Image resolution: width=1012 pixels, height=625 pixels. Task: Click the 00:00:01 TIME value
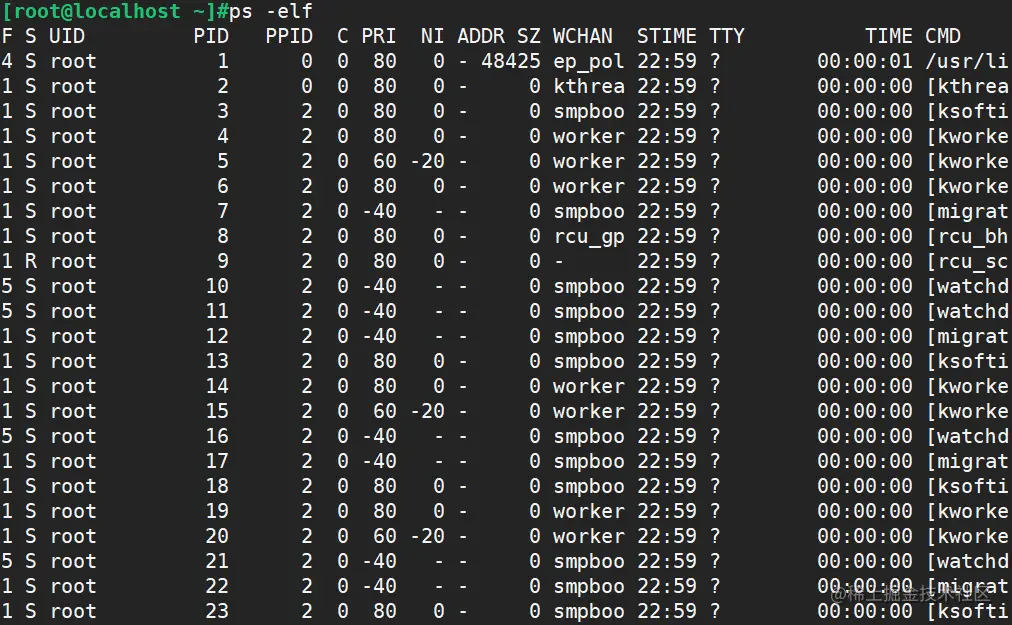pyautogui.click(x=865, y=61)
